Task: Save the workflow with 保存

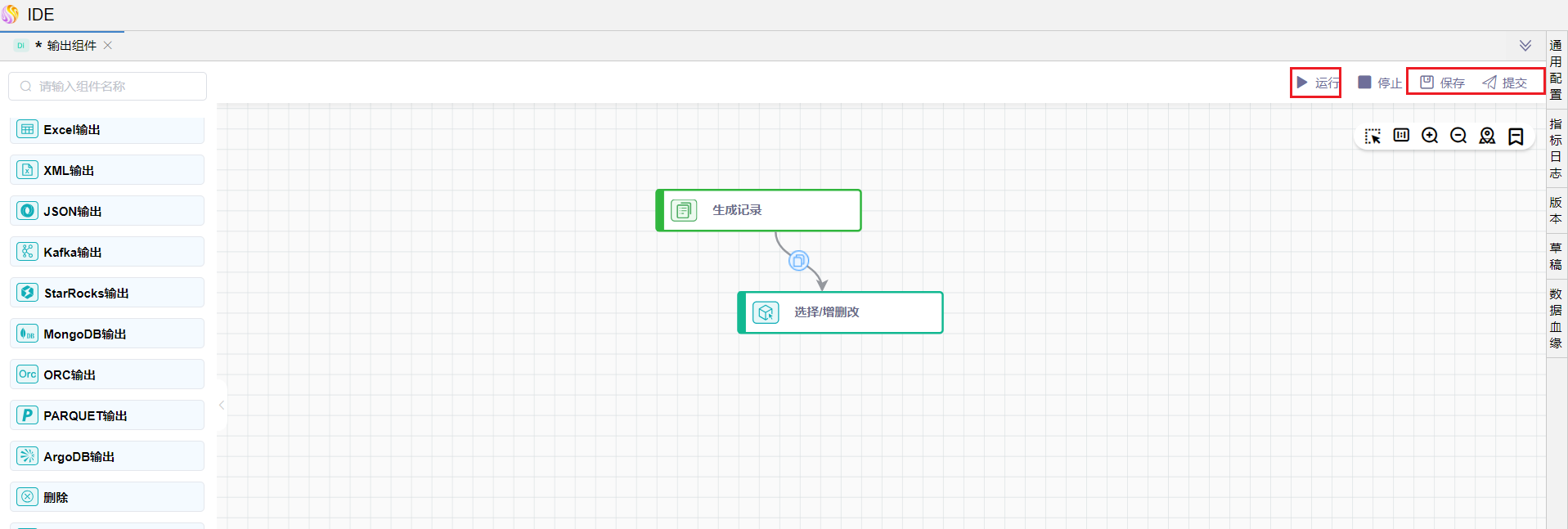Action: pos(1443,83)
